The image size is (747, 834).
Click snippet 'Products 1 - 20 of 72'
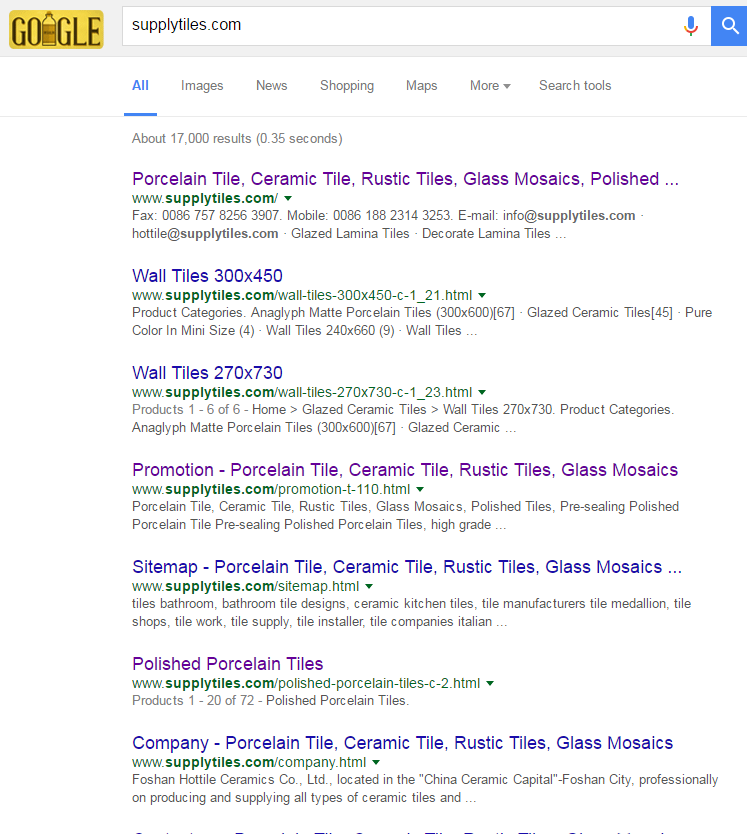tap(270, 701)
